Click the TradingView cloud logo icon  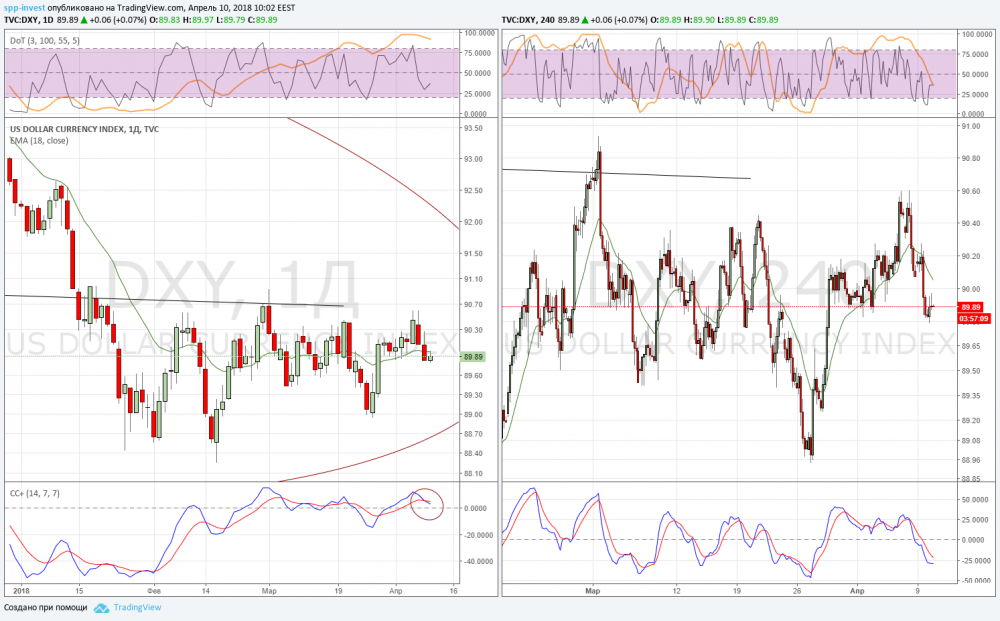click(x=101, y=608)
